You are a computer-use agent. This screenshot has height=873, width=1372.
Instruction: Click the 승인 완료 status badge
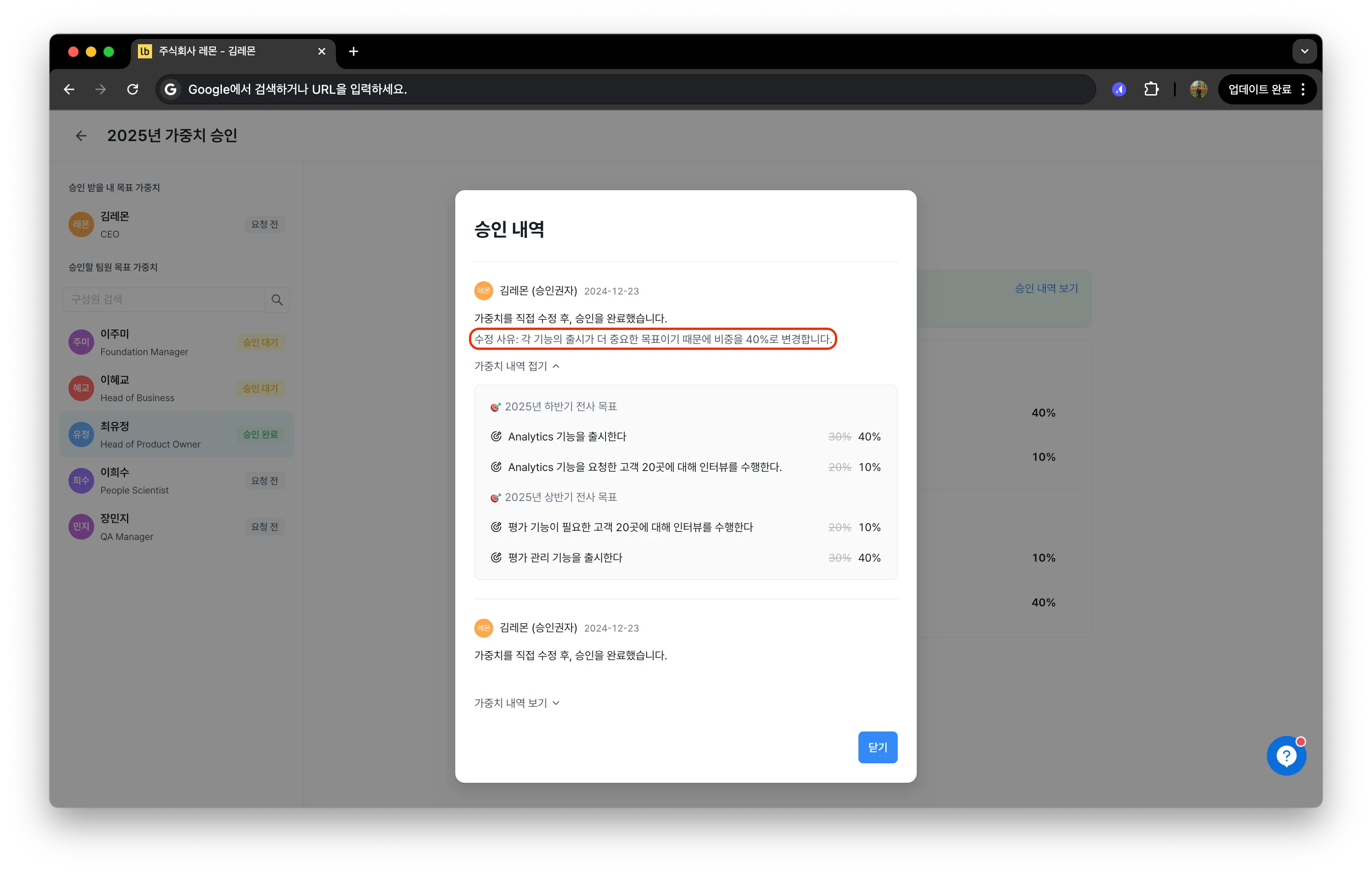pos(260,434)
